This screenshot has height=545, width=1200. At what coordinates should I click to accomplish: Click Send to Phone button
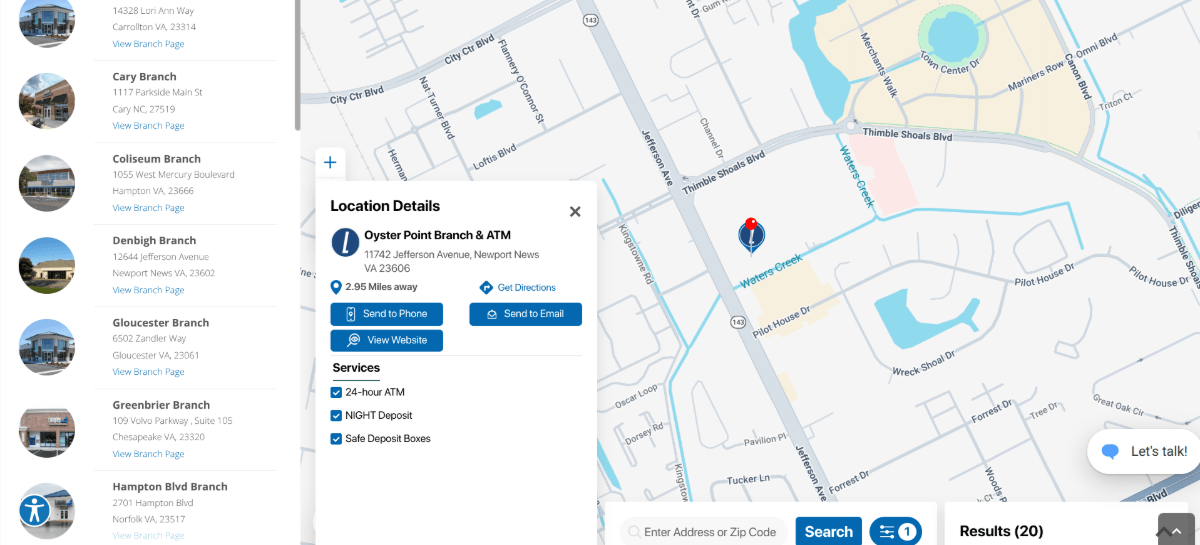point(386,314)
